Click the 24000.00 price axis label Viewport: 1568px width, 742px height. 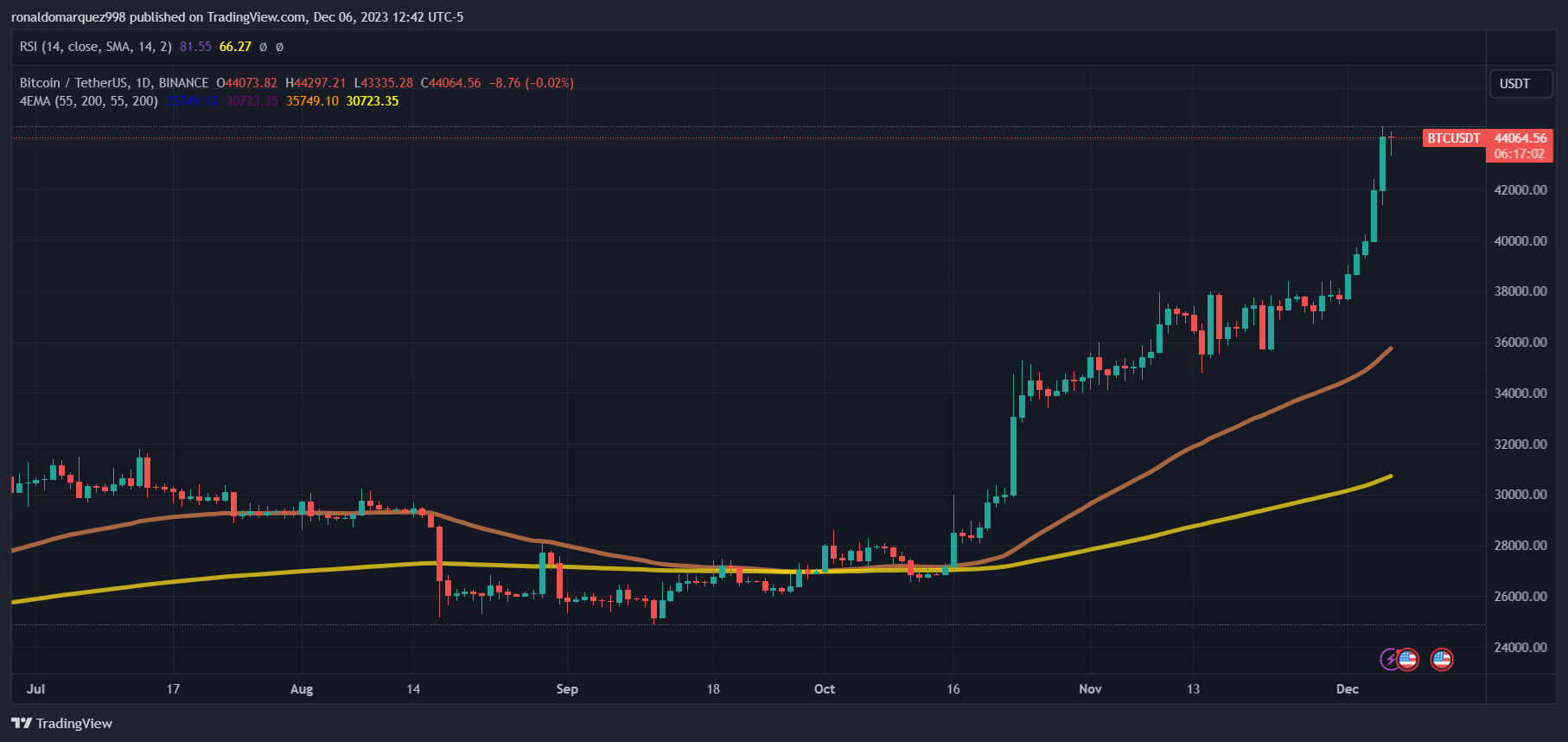1520,648
